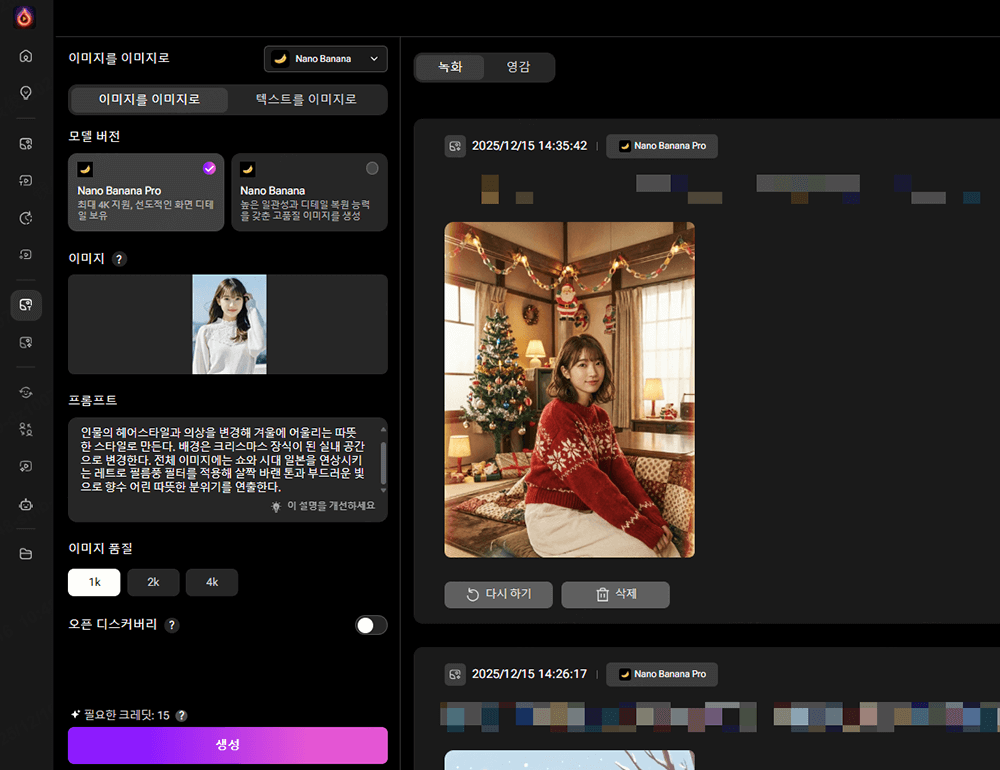
Task: Open the folder icon in left sidebar
Action: pos(26,554)
